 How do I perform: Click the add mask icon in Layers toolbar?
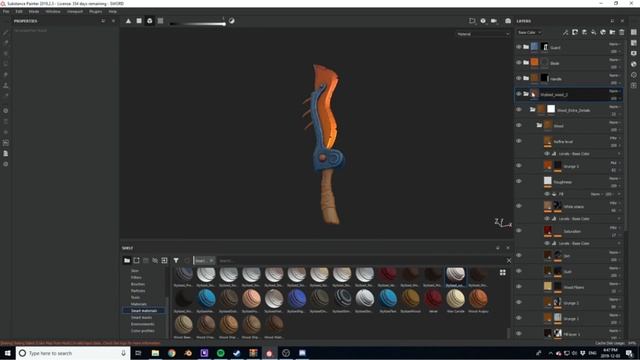(x=575, y=32)
